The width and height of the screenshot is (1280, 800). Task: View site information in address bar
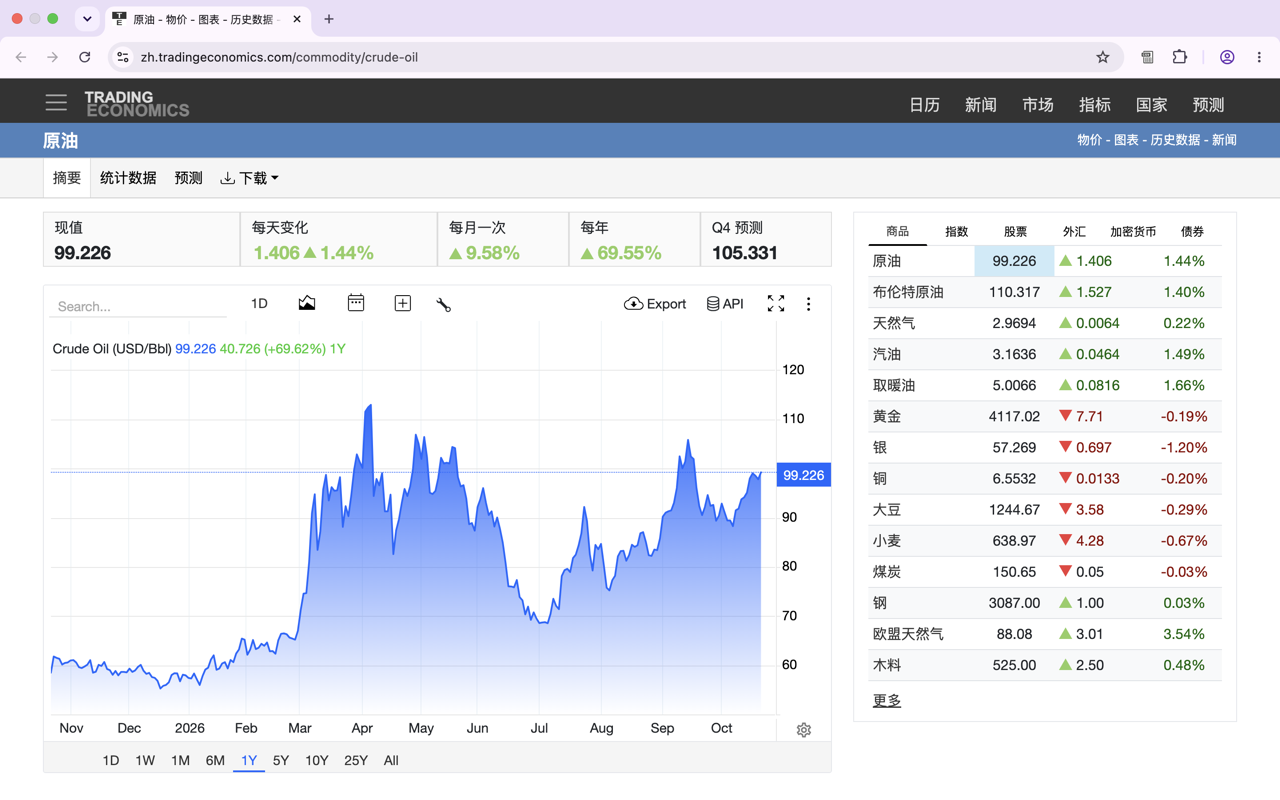(x=123, y=57)
